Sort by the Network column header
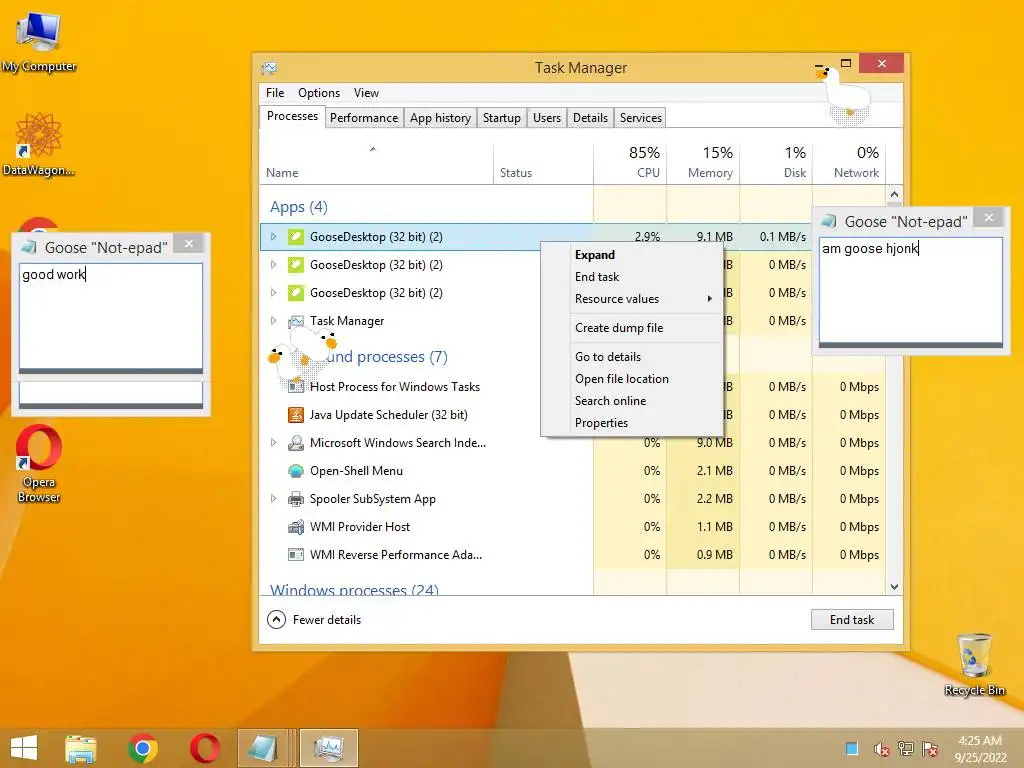This screenshot has height=768, width=1024. click(850, 162)
